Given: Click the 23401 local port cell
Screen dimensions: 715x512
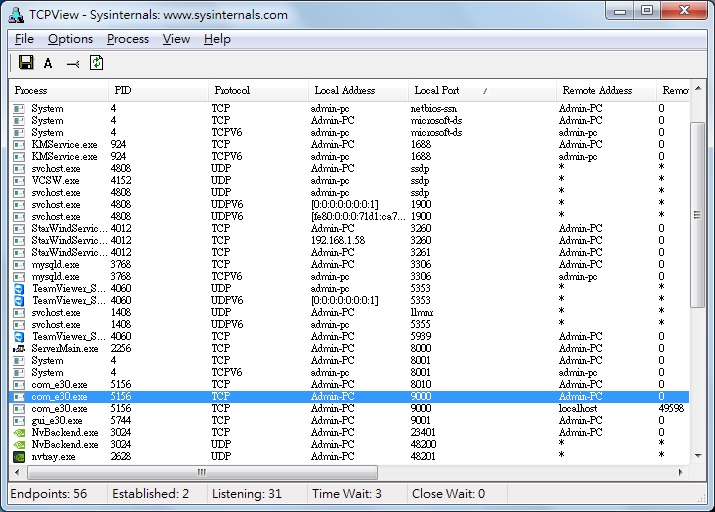Looking at the screenshot, I should coord(423,432).
